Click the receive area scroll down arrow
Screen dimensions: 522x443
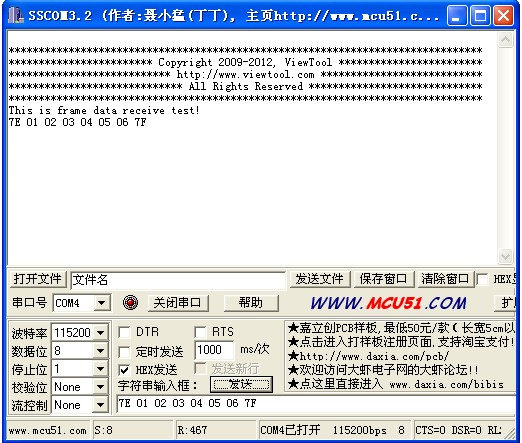(505, 256)
